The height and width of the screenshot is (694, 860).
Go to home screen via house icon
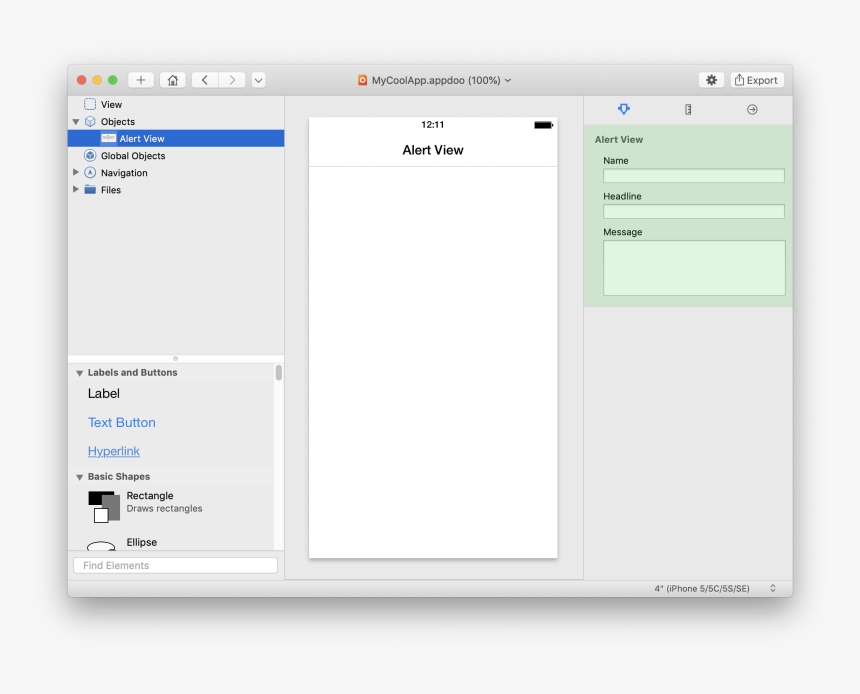pyautogui.click(x=172, y=80)
